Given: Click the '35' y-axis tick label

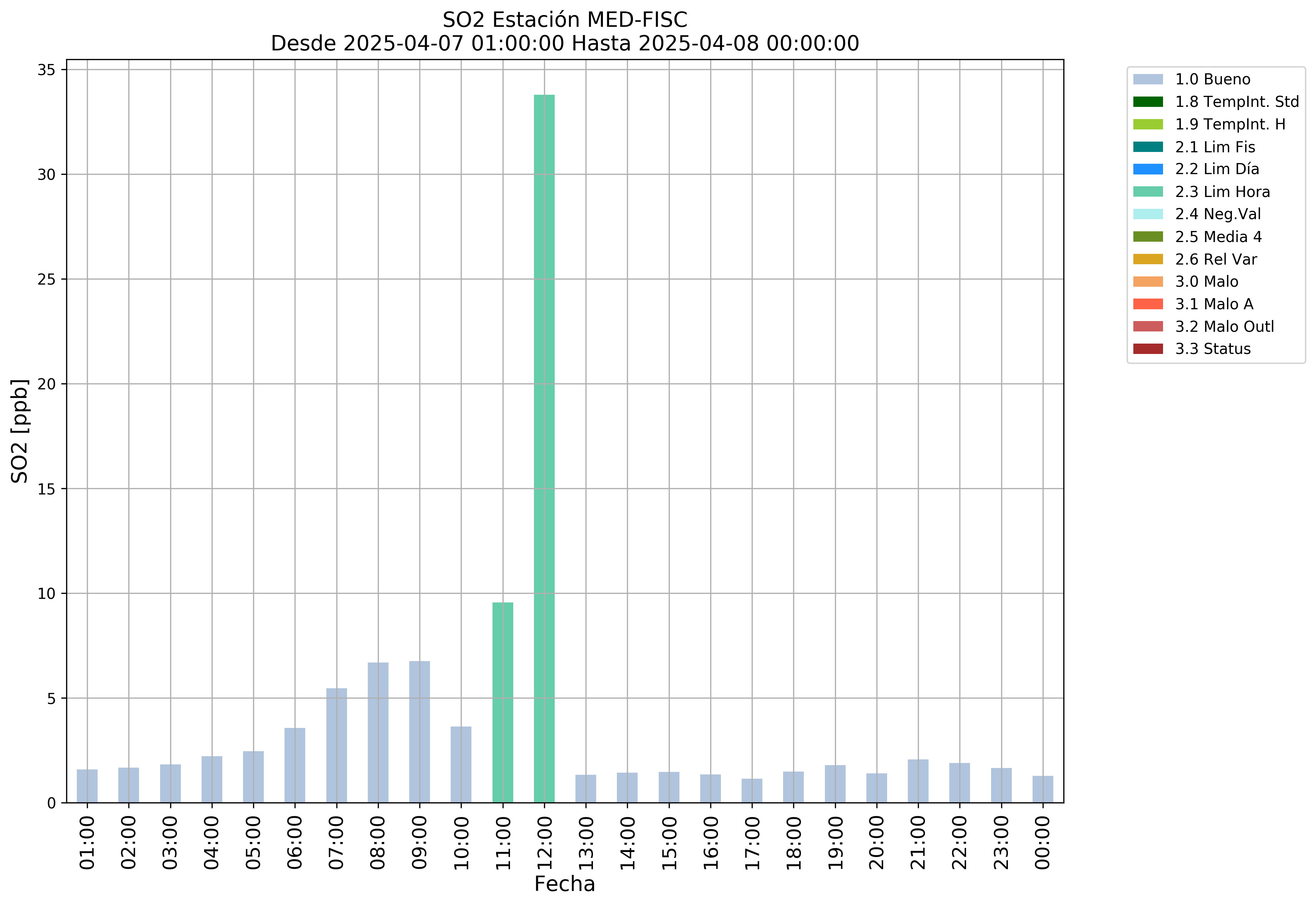Looking at the screenshot, I should click(46, 70).
